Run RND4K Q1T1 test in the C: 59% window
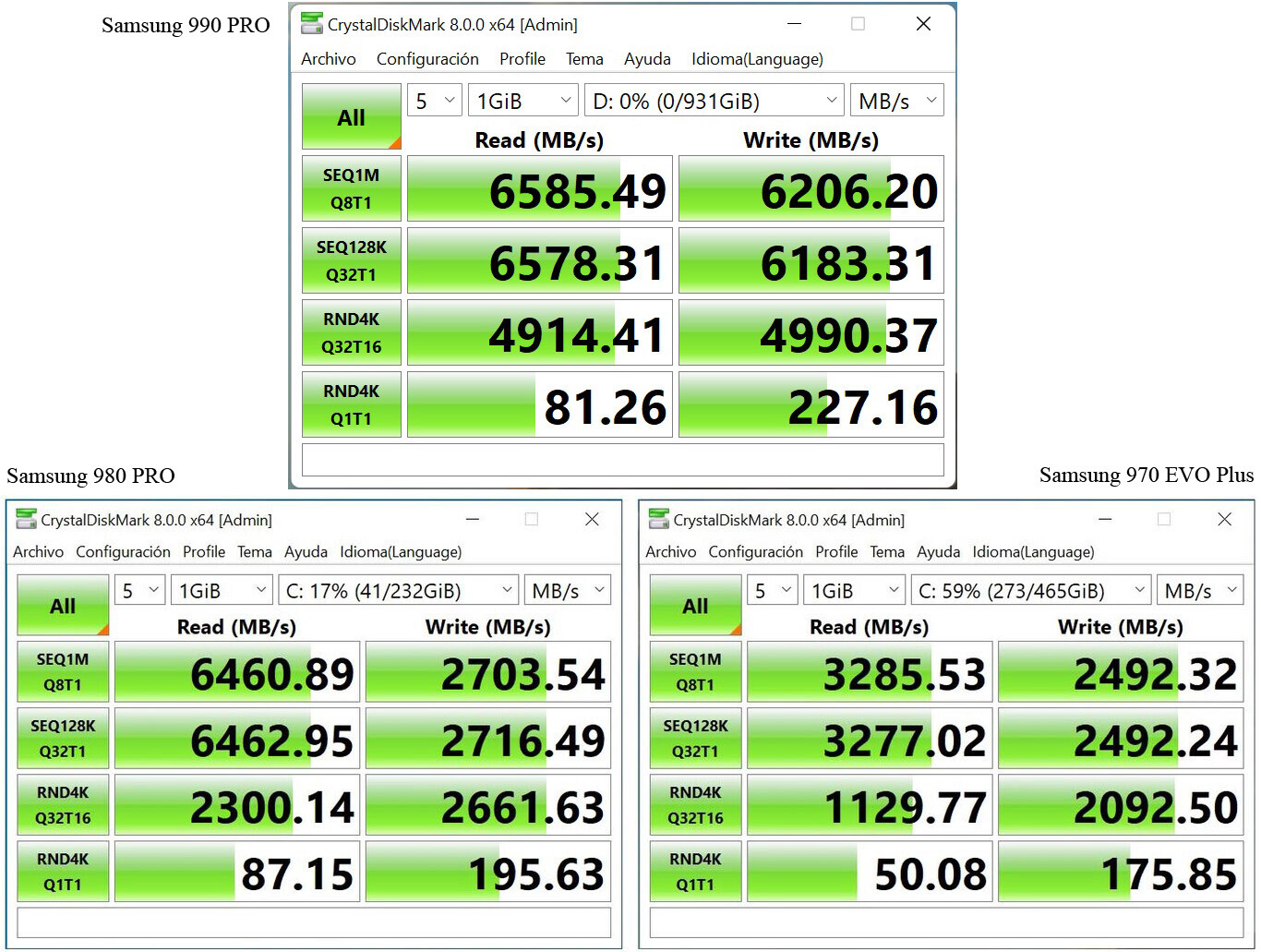 tap(695, 872)
